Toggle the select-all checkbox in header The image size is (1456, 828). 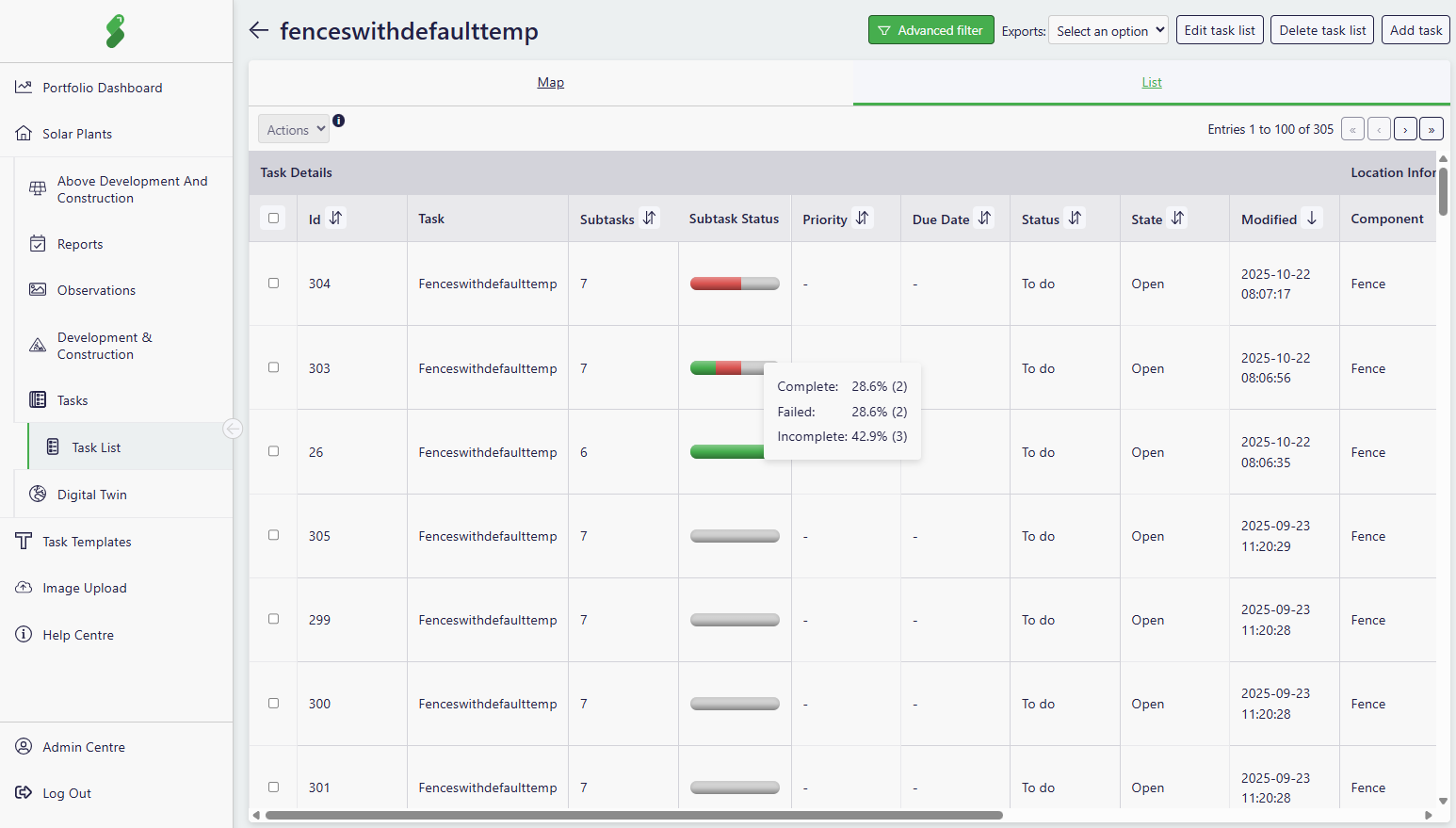[274, 219]
